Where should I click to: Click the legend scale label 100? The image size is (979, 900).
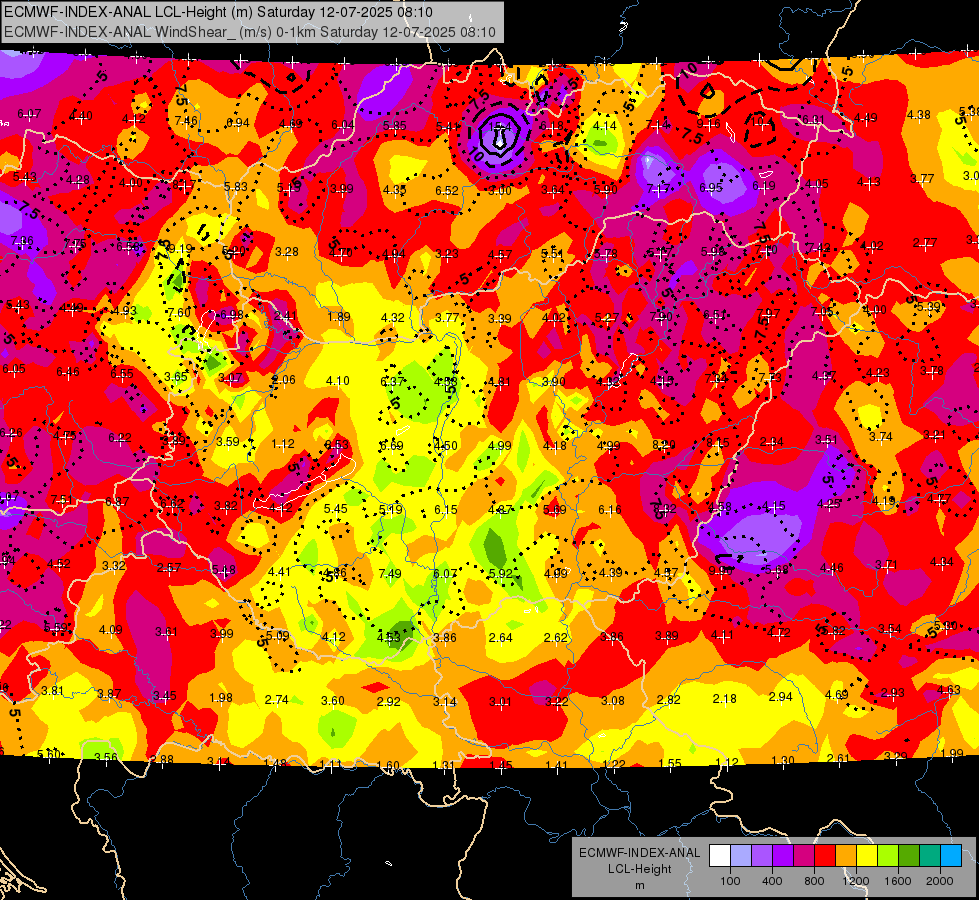[x=730, y=881]
